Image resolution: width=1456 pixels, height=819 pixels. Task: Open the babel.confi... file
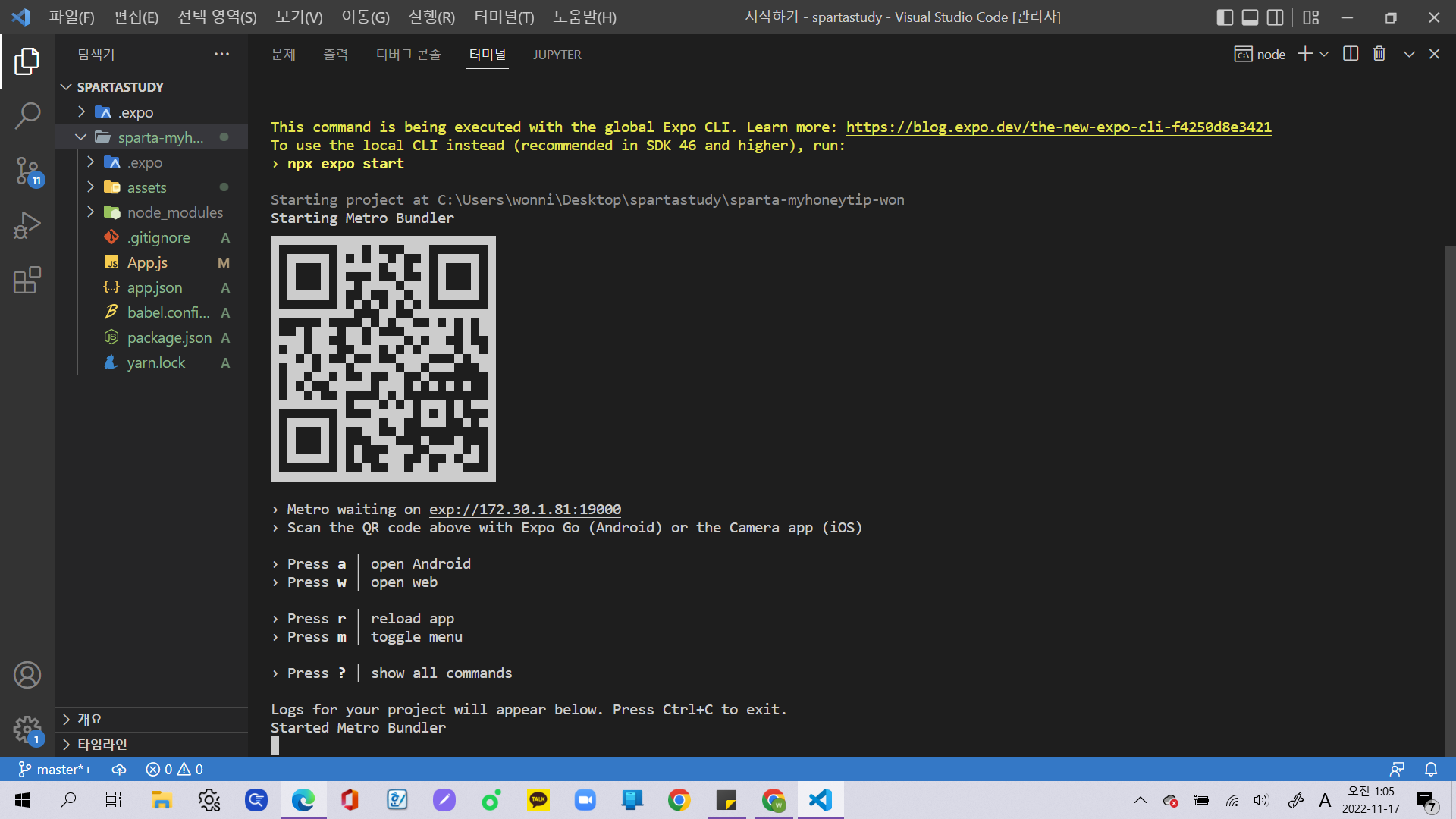[x=152, y=312]
